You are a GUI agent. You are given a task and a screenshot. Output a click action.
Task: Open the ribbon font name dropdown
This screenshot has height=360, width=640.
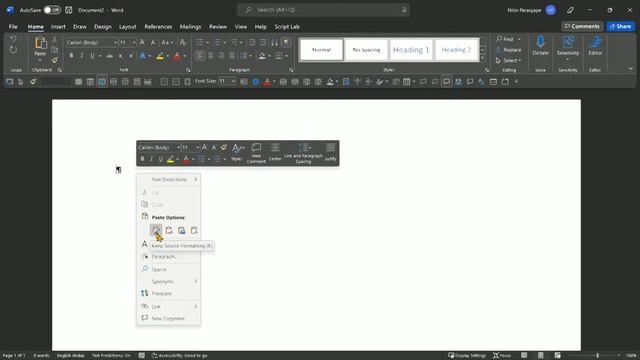coord(116,42)
